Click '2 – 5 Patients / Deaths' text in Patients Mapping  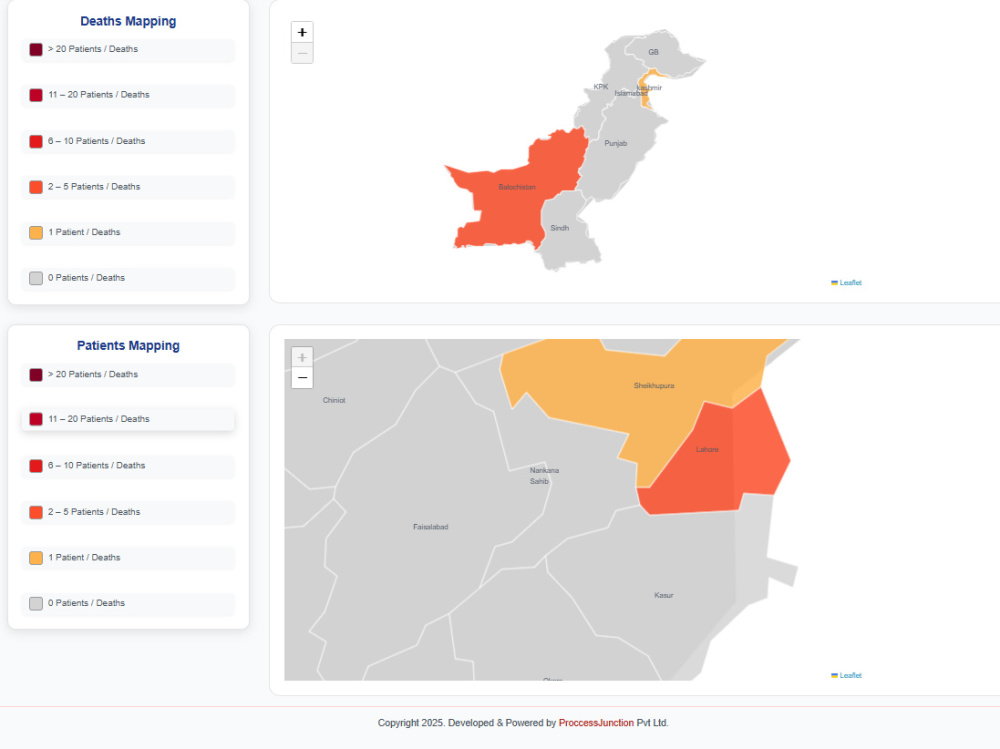(94, 512)
